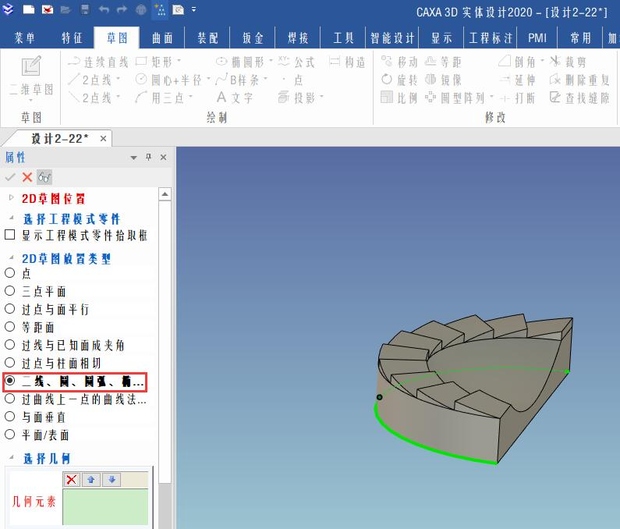
Task: Click the 旋转 rotate tool
Action: pyautogui.click(x=399, y=80)
